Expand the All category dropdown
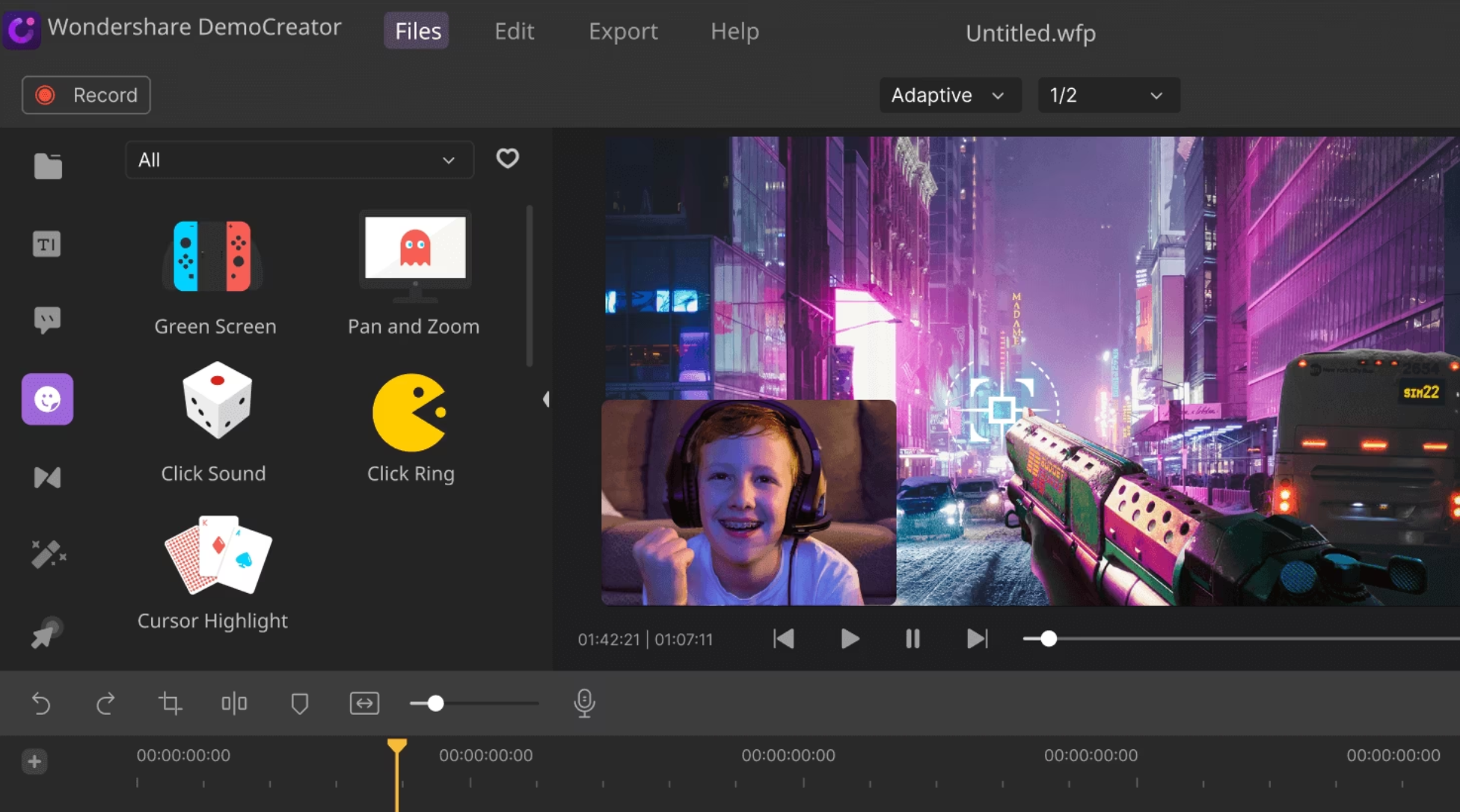The height and width of the screenshot is (812, 1460). pos(299,159)
